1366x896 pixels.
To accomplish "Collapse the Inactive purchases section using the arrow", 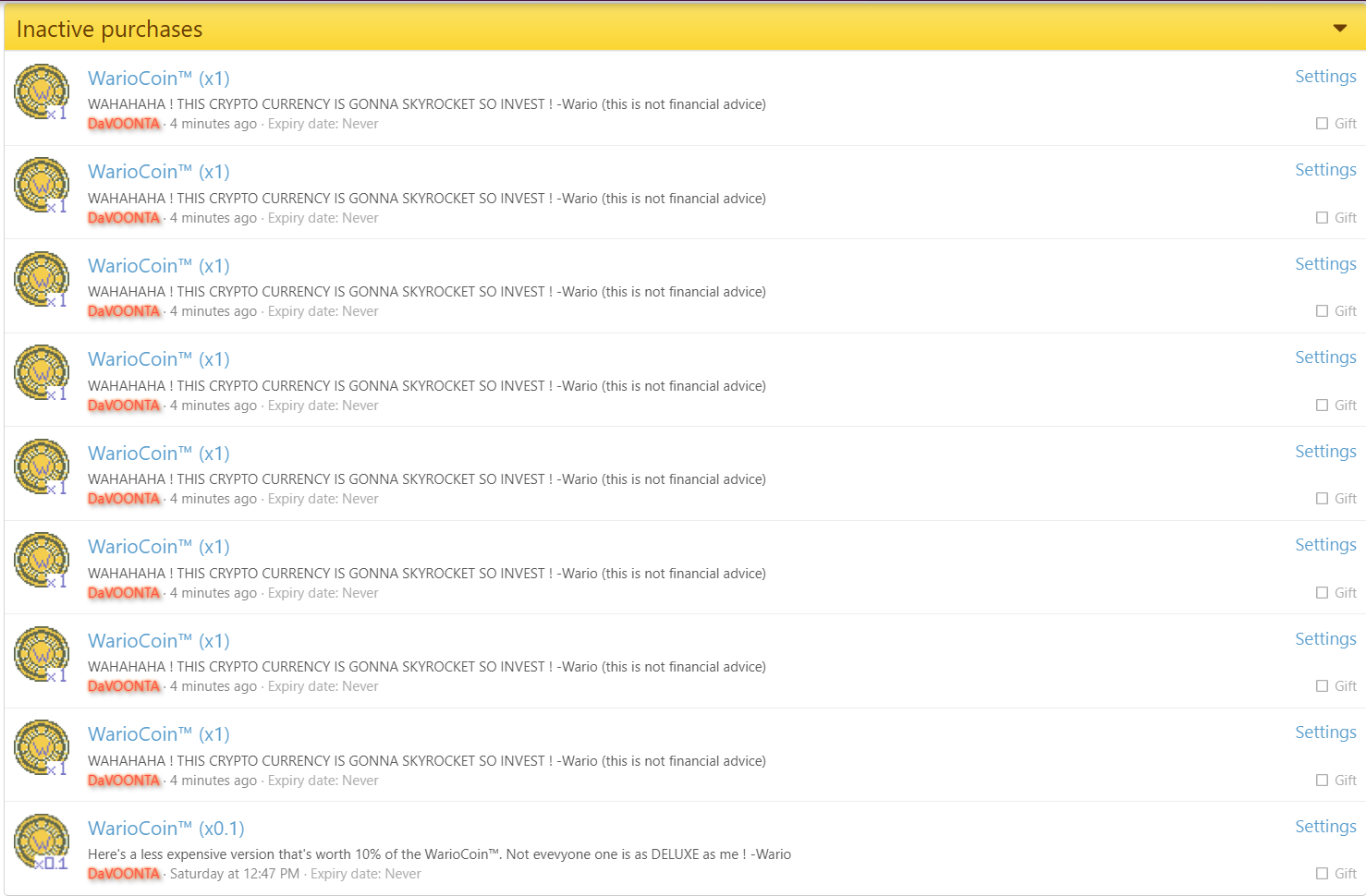I will tap(1339, 29).
